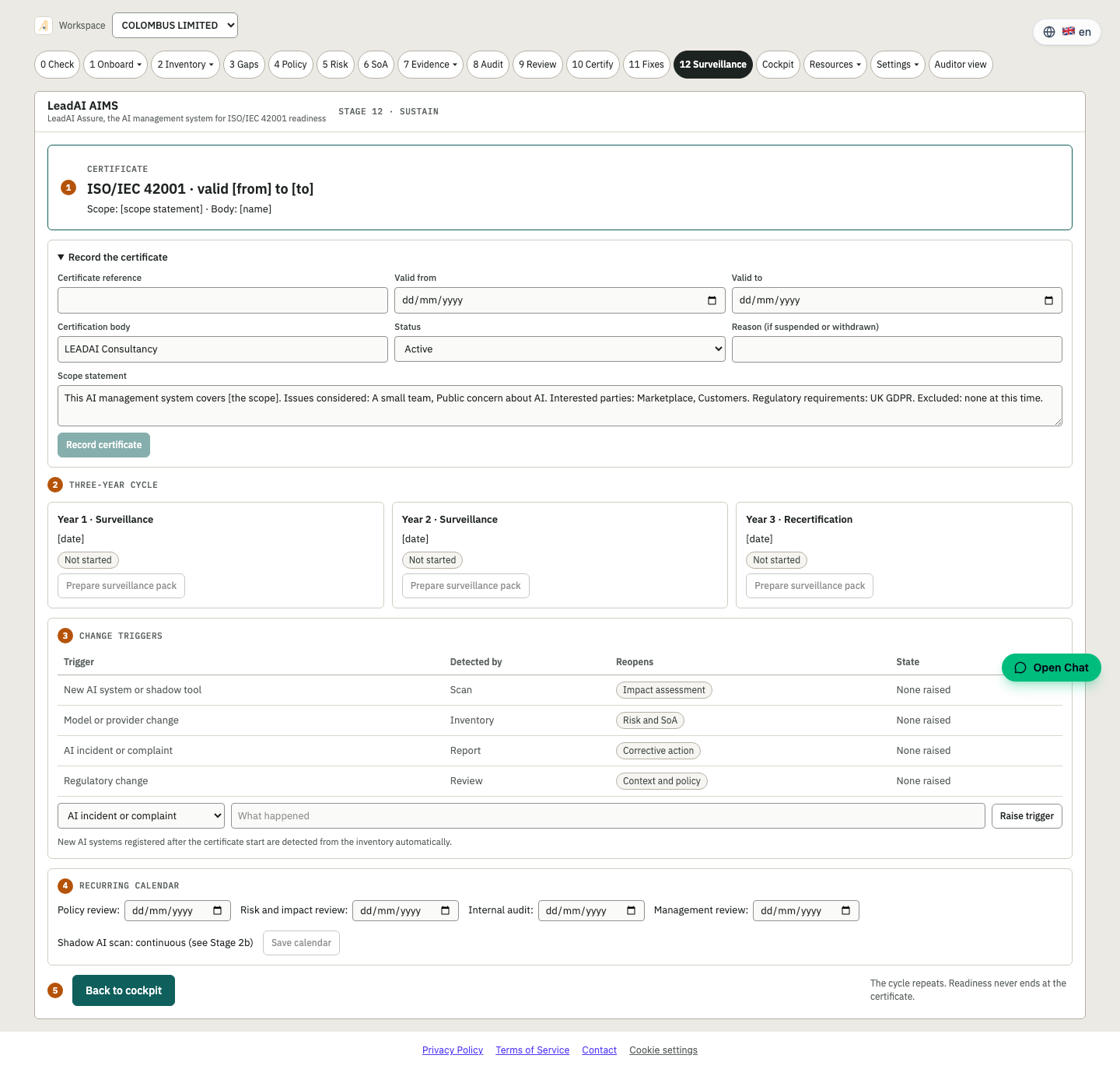Open Cookie settings in the footer
Viewport: 1120px width, 1069px height.
(663, 1050)
